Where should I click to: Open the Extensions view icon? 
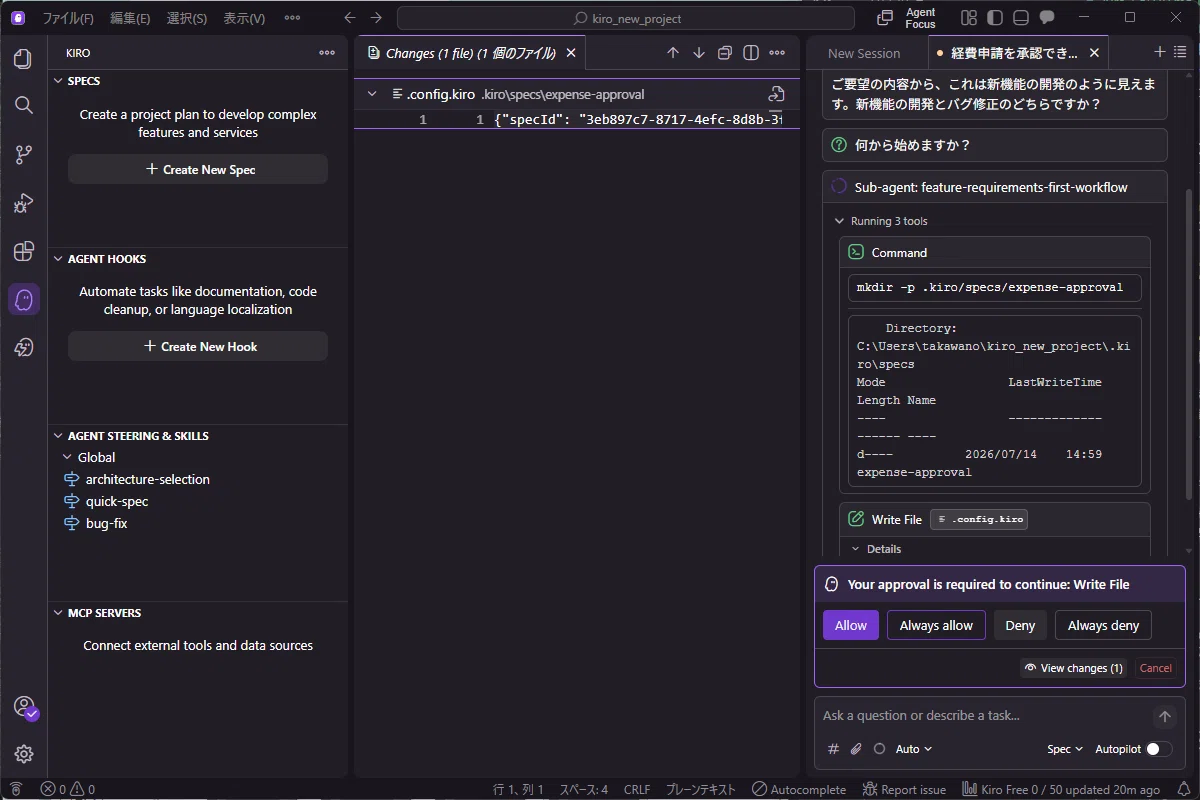click(24, 251)
